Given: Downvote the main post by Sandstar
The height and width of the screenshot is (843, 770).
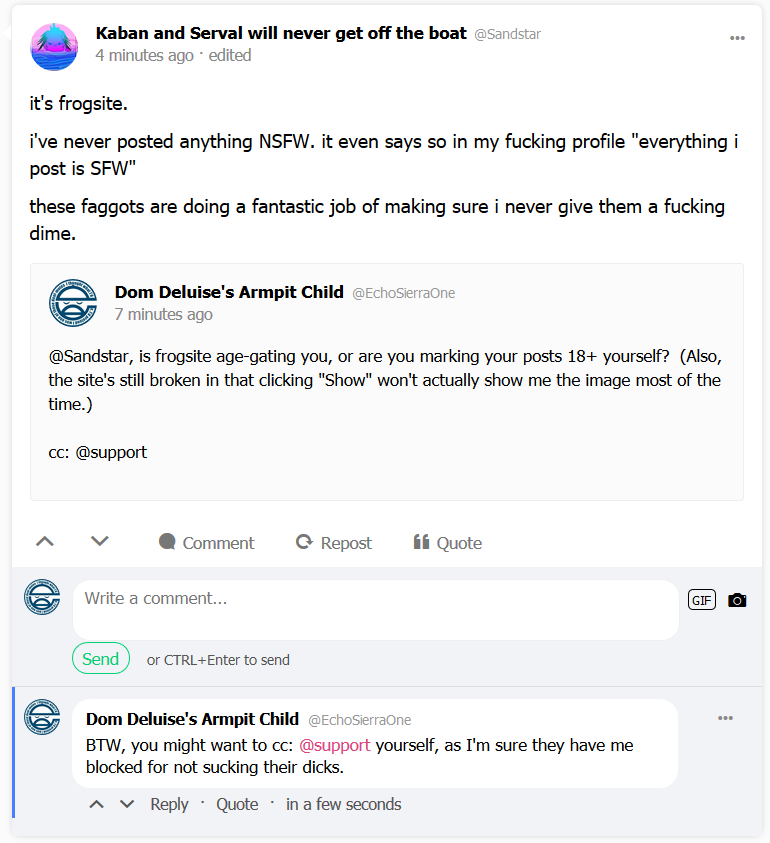Looking at the screenshot, I should [x=99, y=542].
